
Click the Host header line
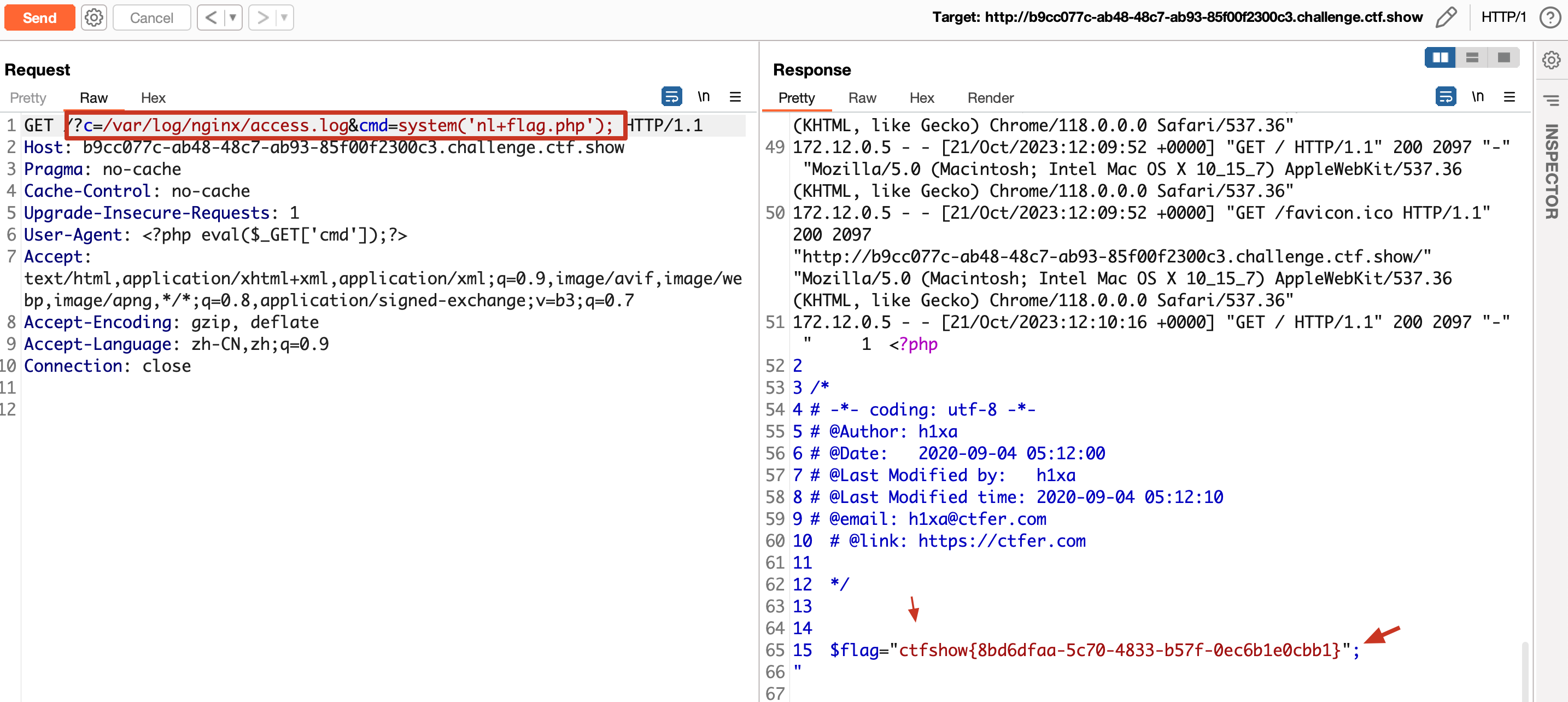pyautogui.click(x=324, y=147)
